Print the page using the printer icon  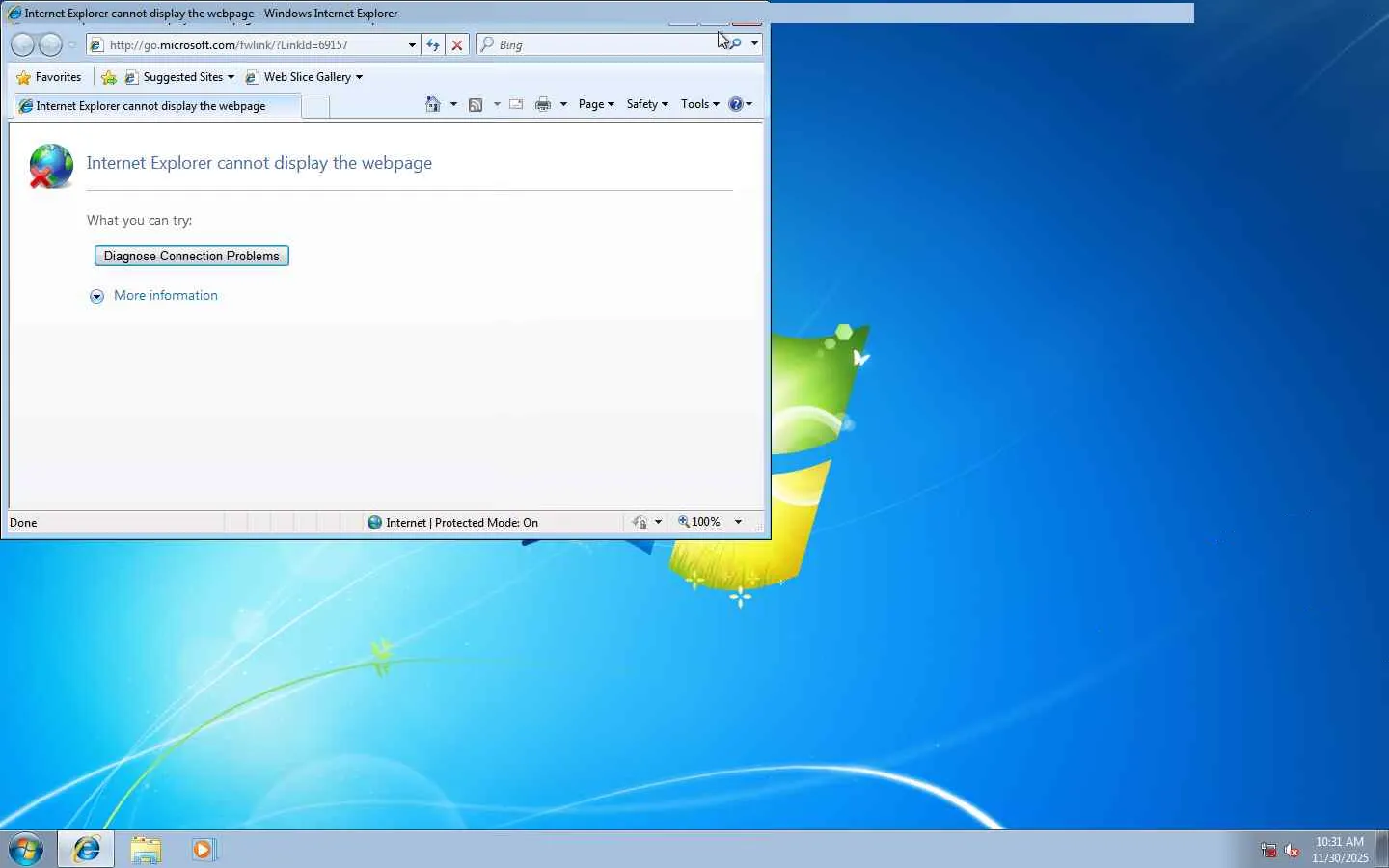(543, 104)
